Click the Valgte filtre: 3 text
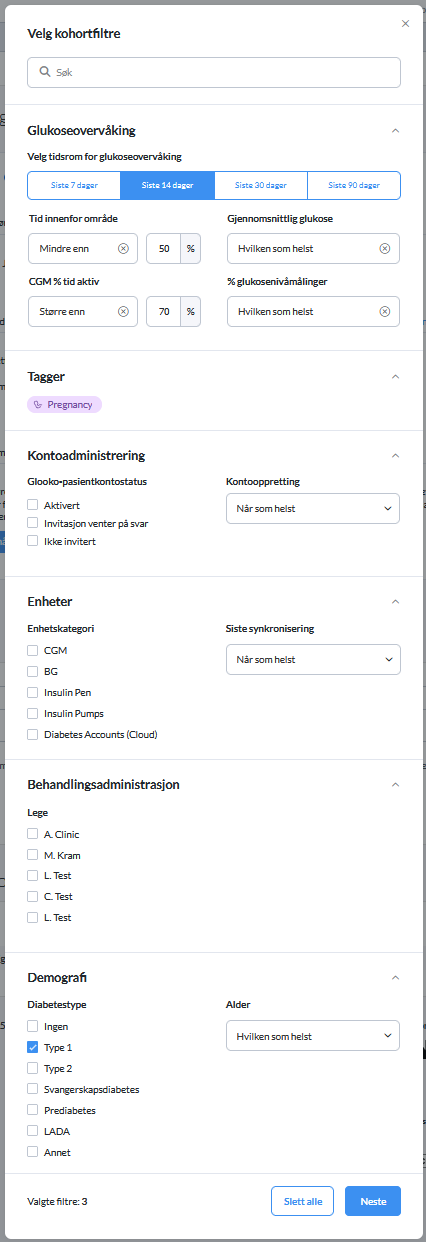The image size is (426, 1242). pos(57,1201)
